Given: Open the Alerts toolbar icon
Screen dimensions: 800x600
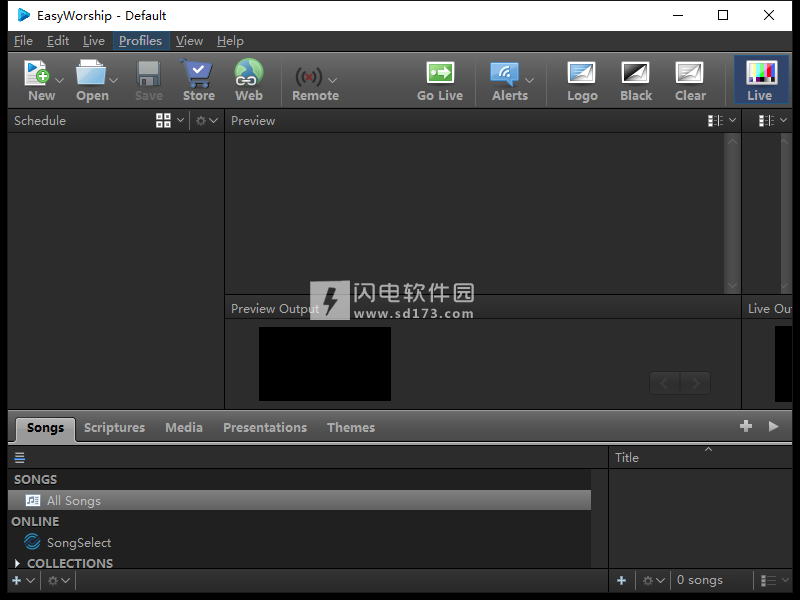Looking at the screenshot, I should 505,73.
